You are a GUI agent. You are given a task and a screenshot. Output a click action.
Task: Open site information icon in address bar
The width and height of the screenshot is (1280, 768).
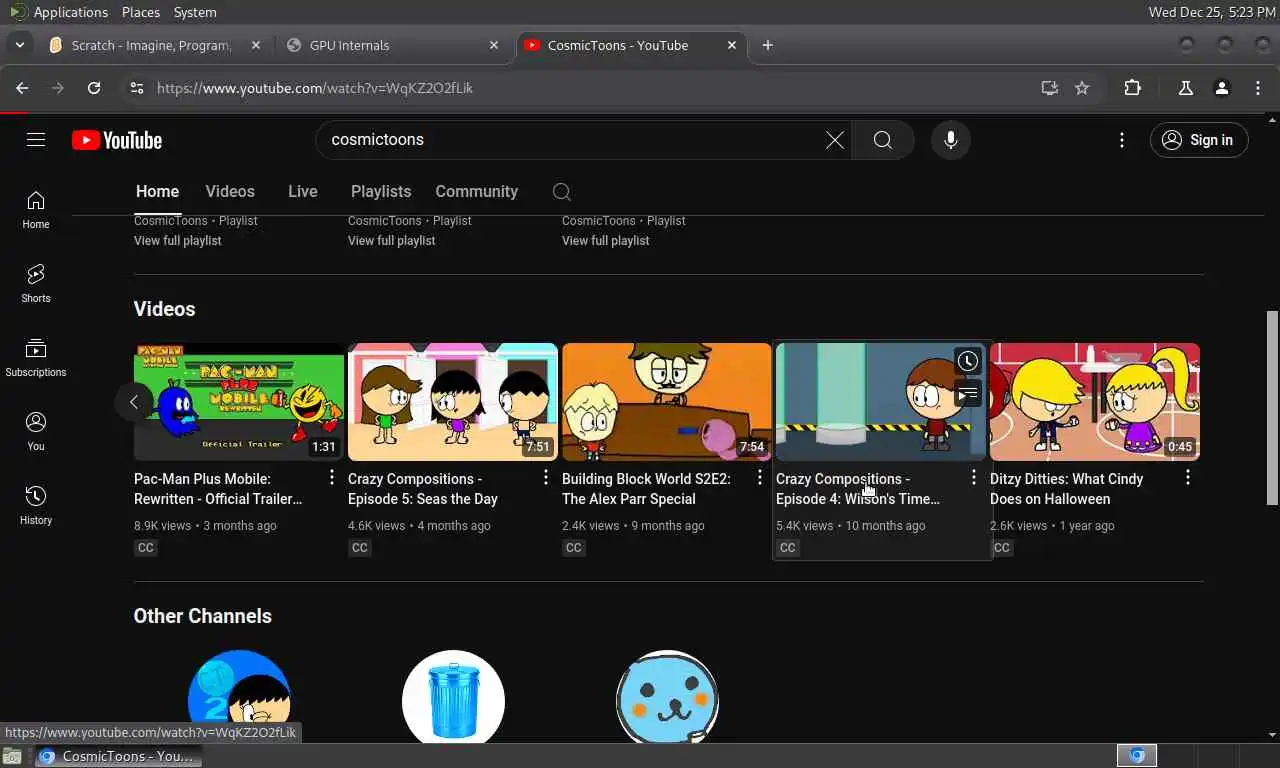(x=137, y=88)
